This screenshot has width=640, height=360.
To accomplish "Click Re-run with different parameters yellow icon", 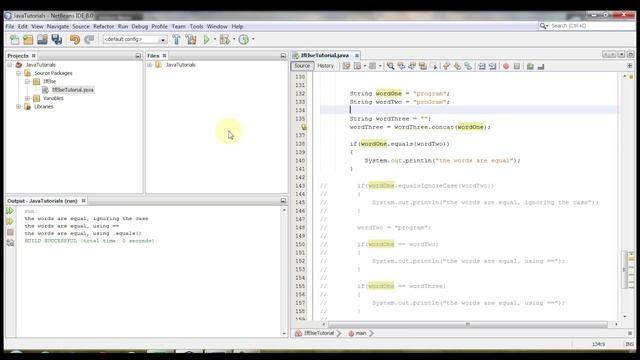I will pos(10,221).
